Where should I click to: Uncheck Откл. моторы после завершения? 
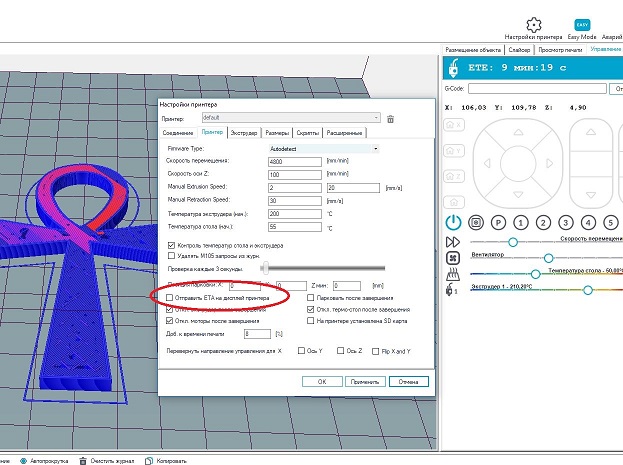click(169, 321)
